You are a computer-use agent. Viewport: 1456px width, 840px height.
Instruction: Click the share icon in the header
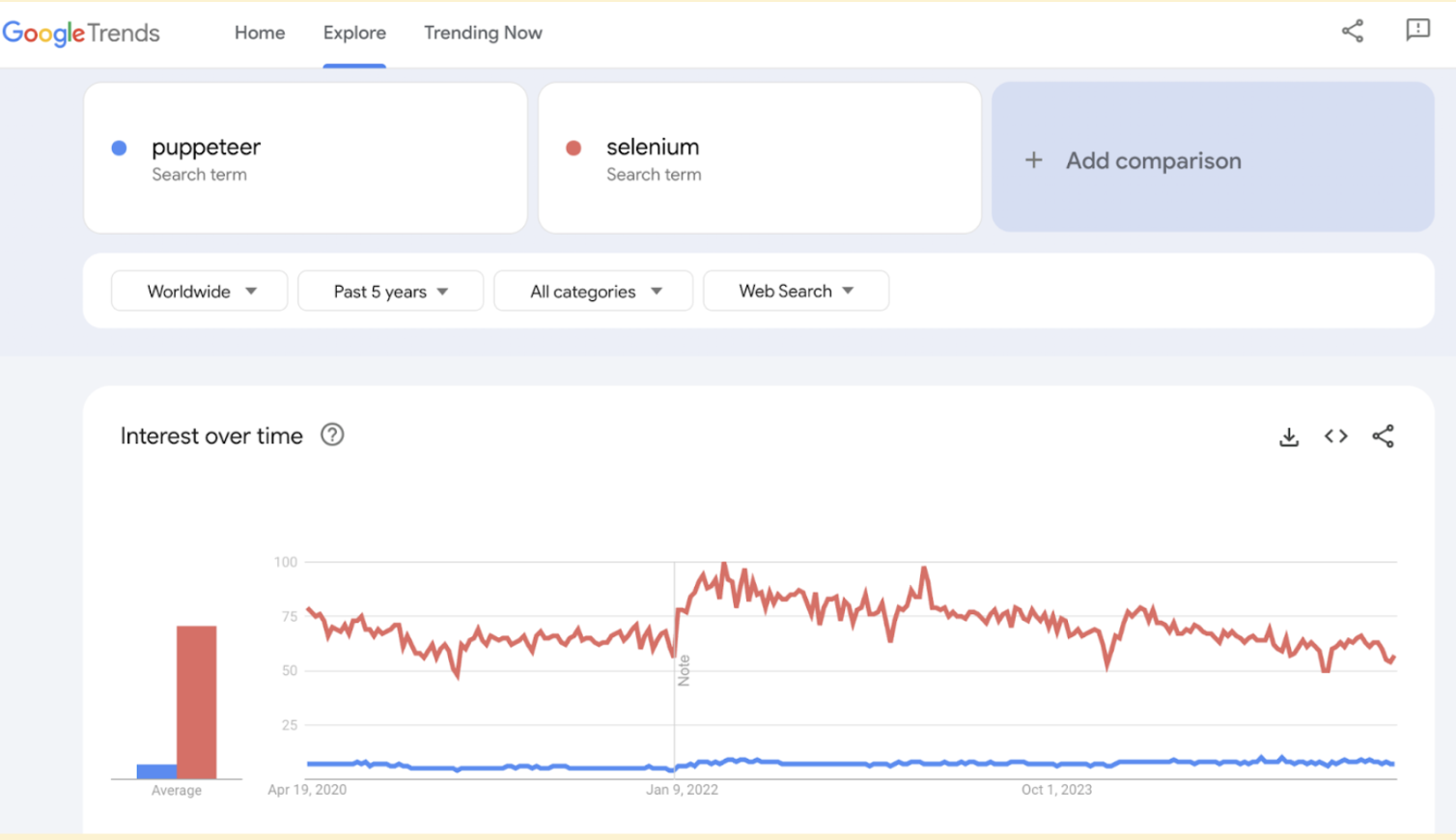click(x=1353, y=31)
